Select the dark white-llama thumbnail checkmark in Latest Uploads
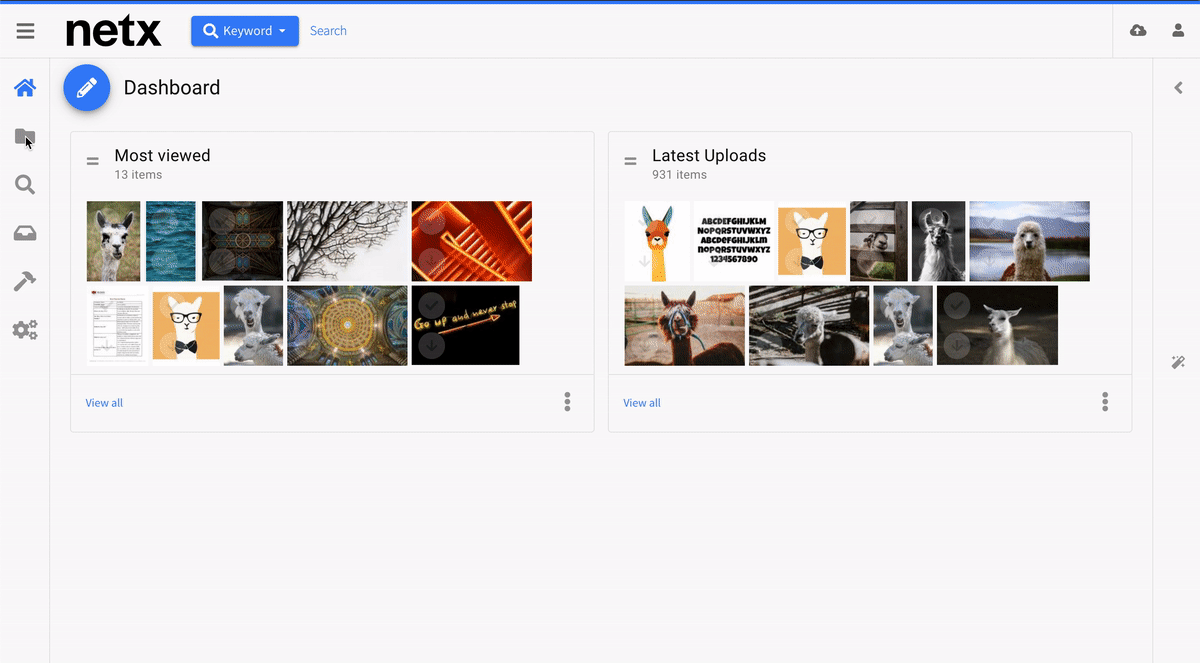The width and height of the screenshot is (1200, 663). tap(957, 305)
